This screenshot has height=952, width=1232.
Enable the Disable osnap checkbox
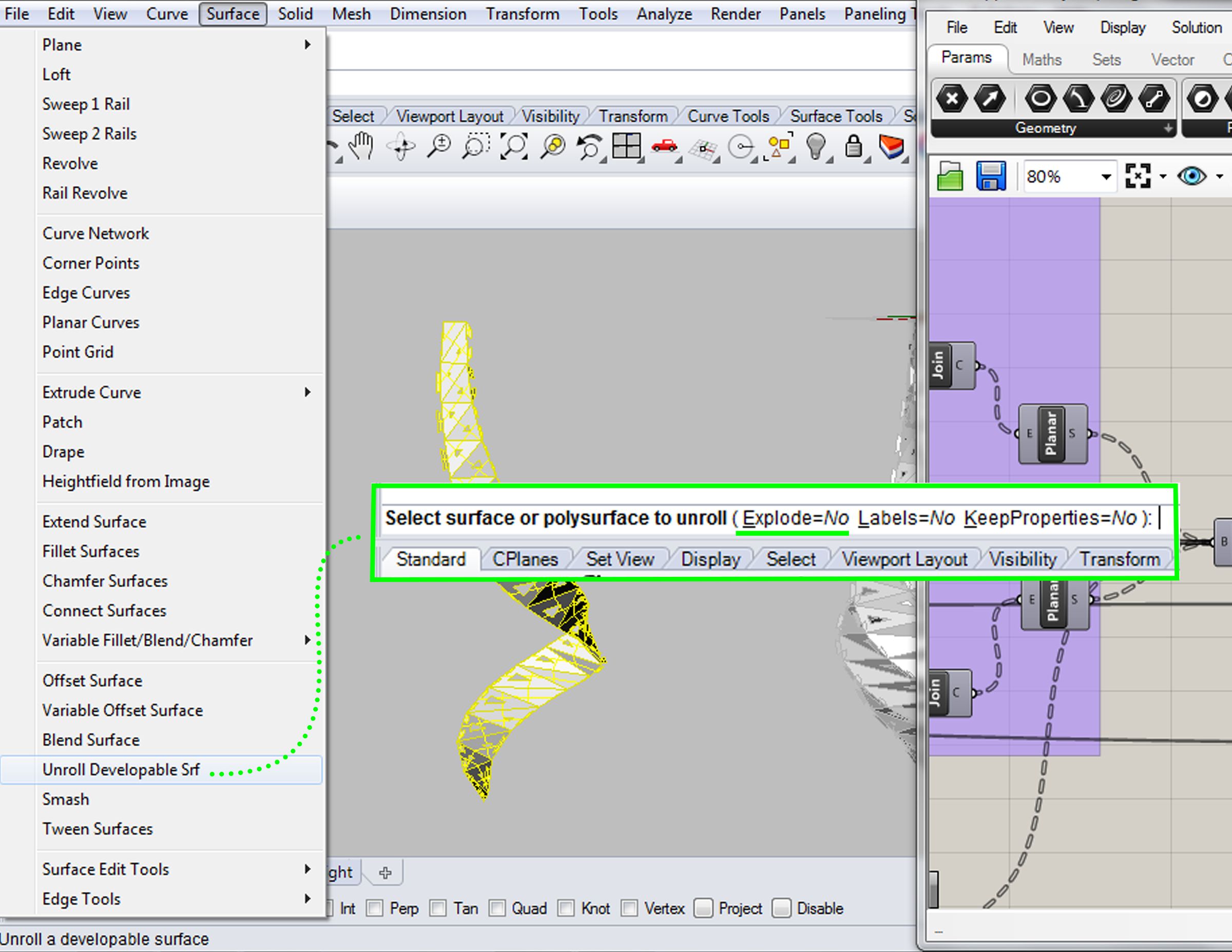(781, 908)
